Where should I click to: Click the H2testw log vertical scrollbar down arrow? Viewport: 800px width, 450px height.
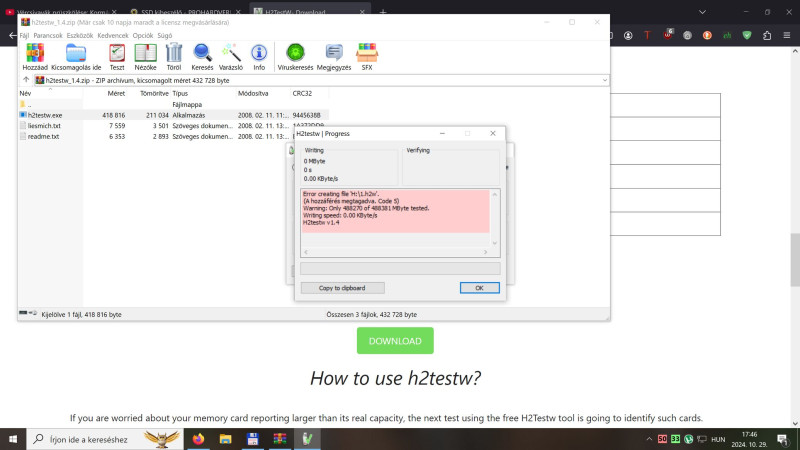point(494,243)
